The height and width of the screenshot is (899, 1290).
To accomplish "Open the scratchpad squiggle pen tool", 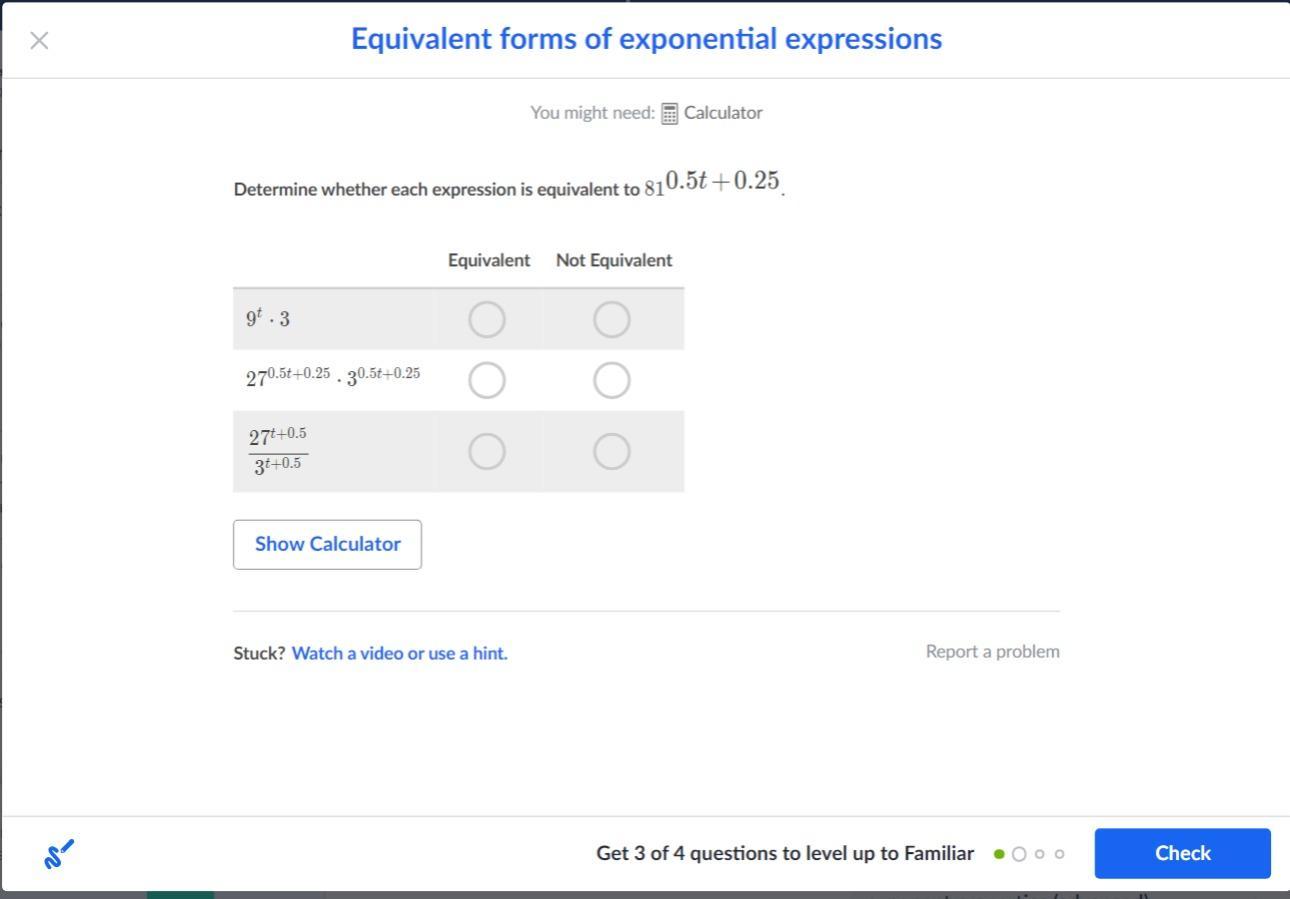I will tap(59, 854).
